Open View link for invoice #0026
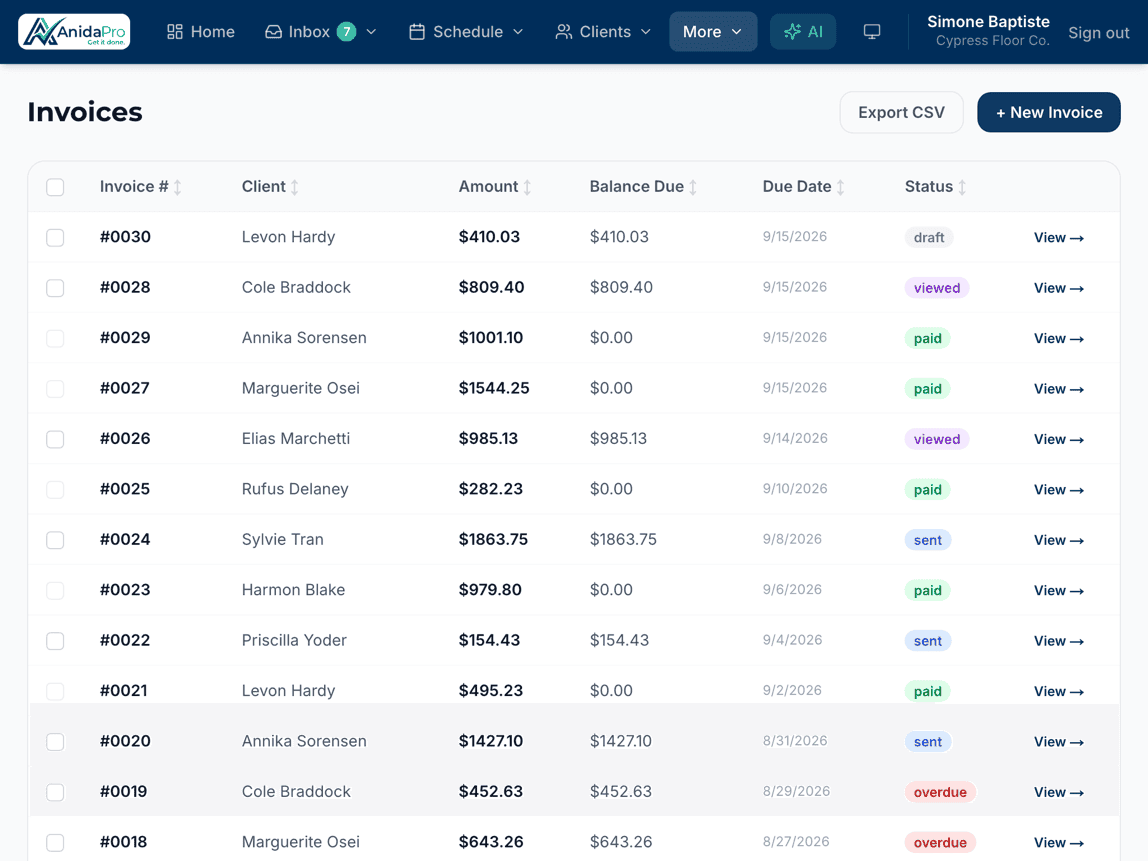Image resolution: width=1148 pixels, height=861 pixels. click(1059, 439)
